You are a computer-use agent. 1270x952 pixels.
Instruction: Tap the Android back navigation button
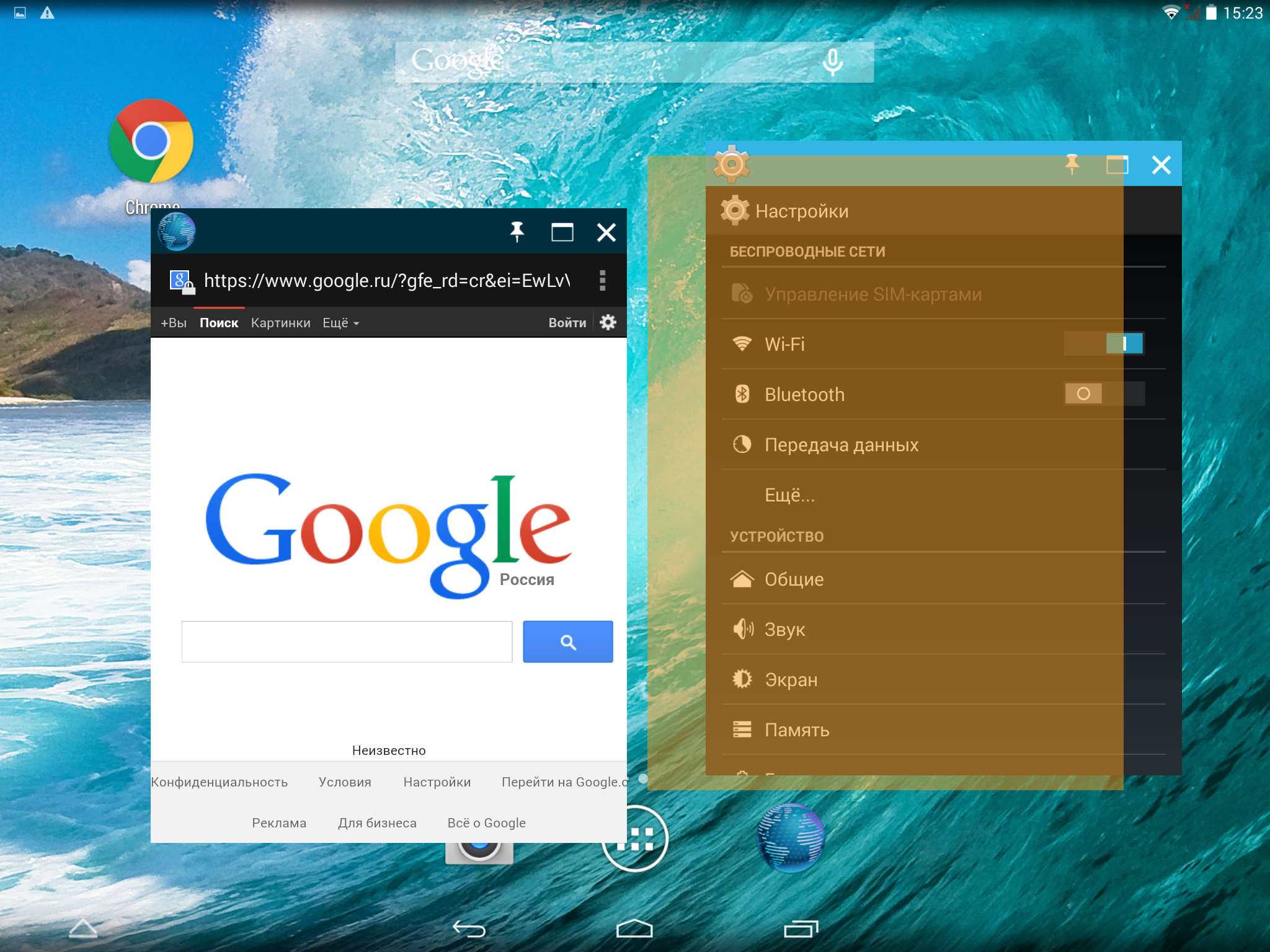pyautogui.click(x=469, y=928)
